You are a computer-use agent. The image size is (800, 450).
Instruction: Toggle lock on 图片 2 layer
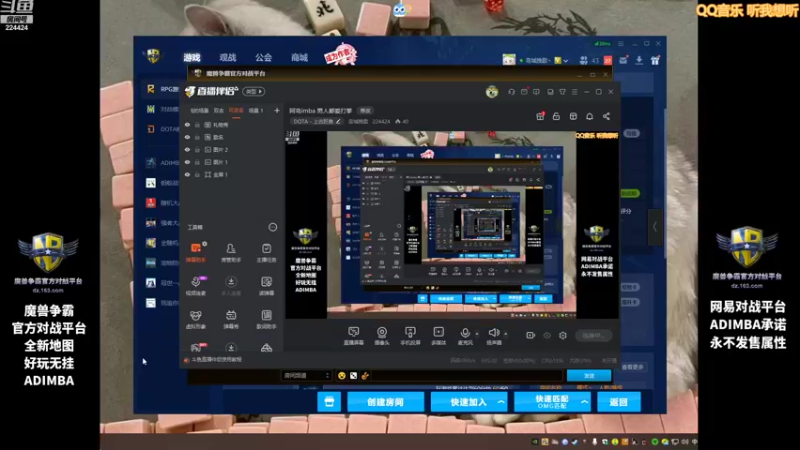(x=197, y=149)
